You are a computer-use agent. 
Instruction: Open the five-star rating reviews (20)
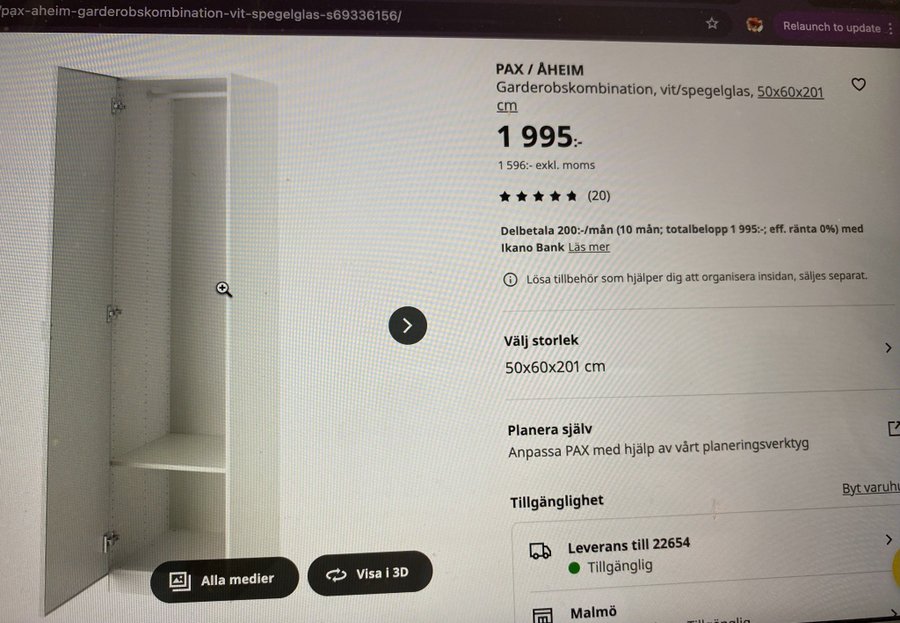pyautogui.click(x=554, y=196)
